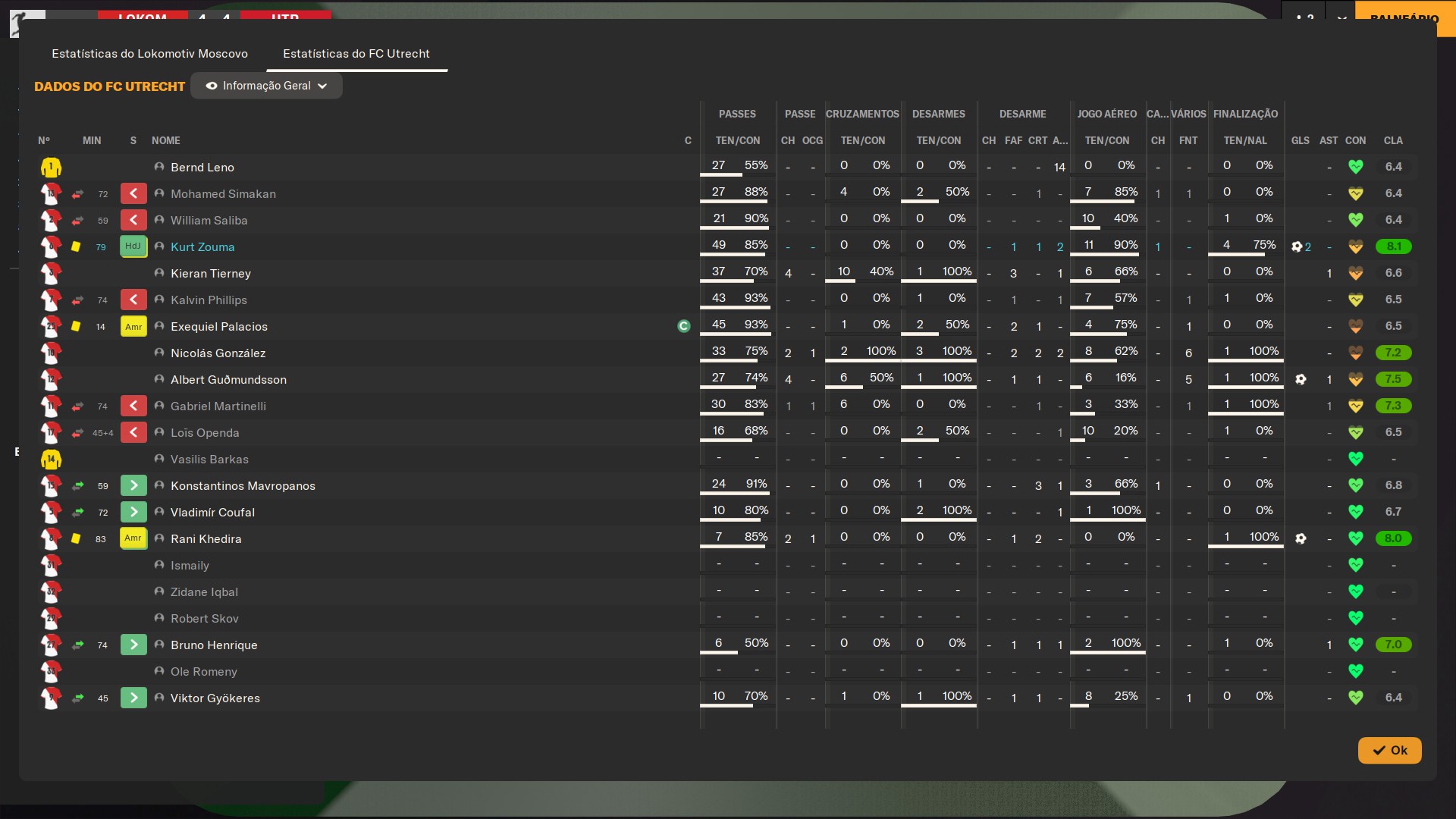Image resolution: width=1456 pixels, height=819 pixels.
Task: Click the JOGO AÉREO group header
Action: click(1107, 114)
